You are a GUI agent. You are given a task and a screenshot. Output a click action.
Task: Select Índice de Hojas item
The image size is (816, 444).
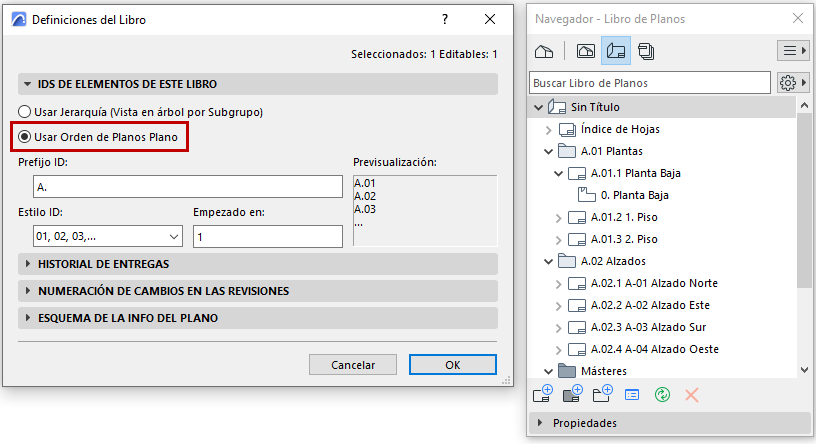click(x=620, y=129)
